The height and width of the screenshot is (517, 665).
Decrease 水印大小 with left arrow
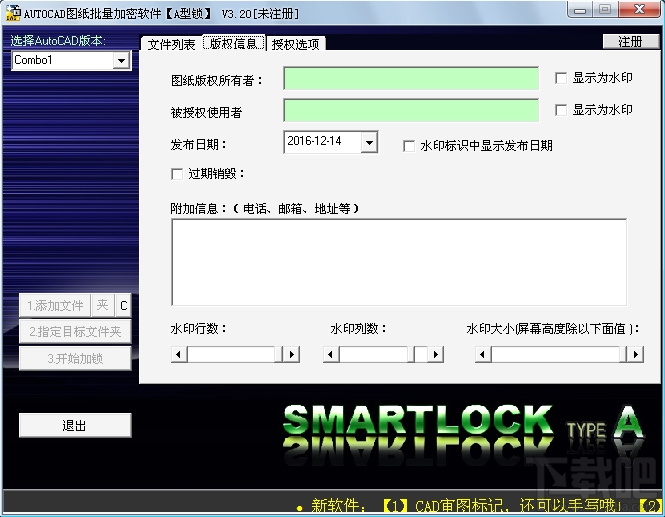[483, 354]
